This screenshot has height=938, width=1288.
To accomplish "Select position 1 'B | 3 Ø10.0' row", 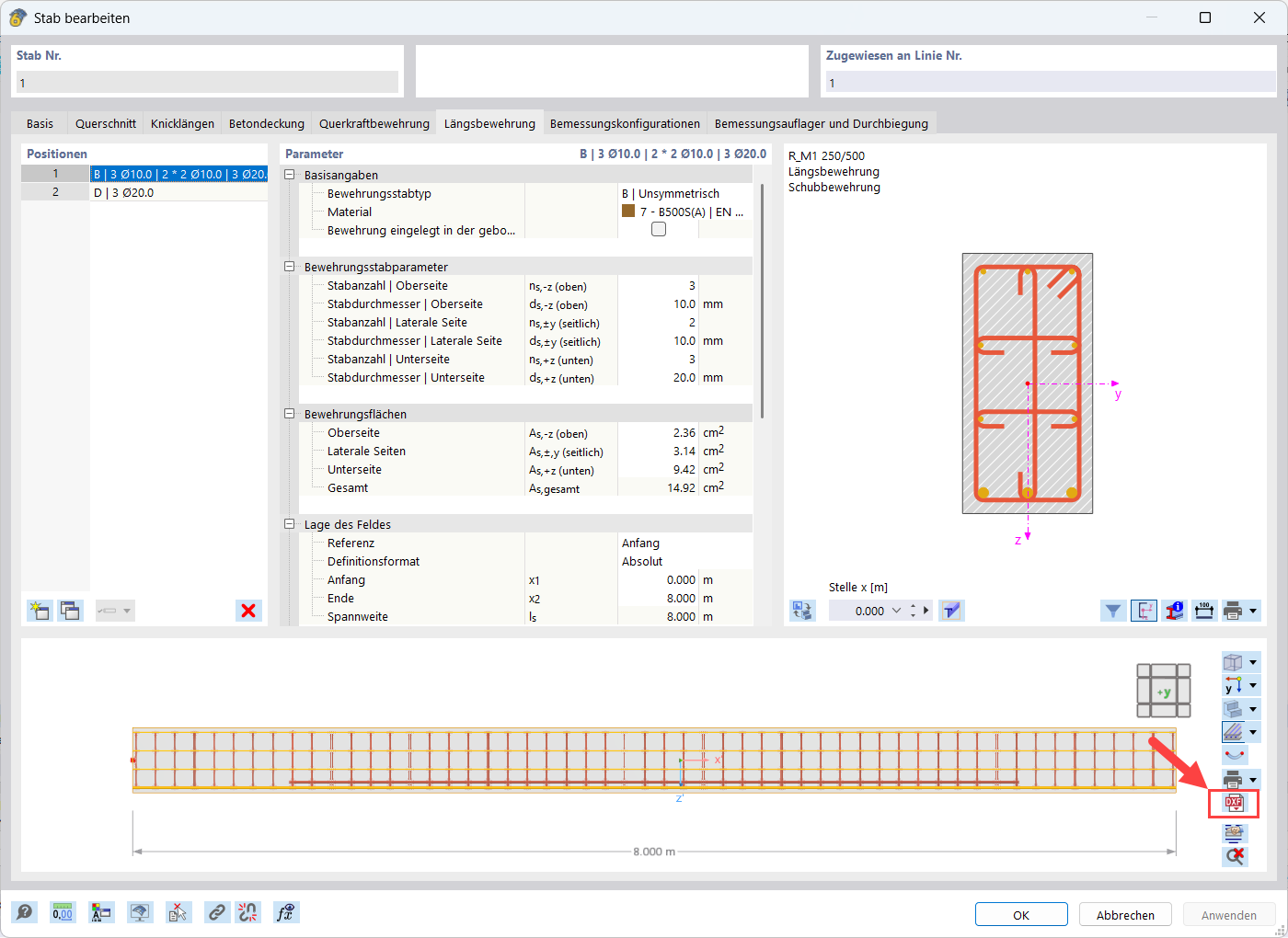I will 144,174.
